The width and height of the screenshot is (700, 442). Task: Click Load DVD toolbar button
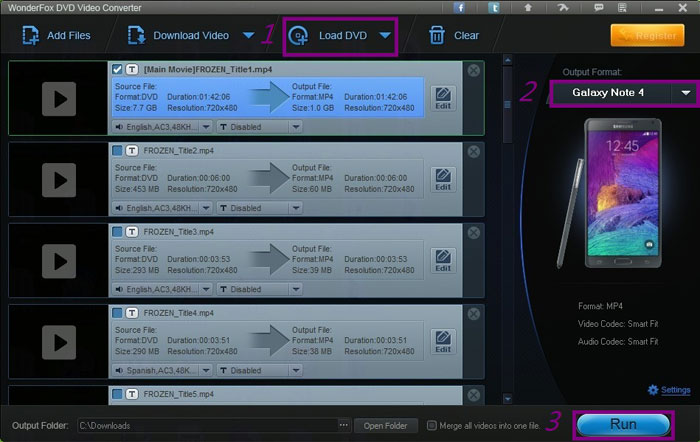click(x=328, y=36)
